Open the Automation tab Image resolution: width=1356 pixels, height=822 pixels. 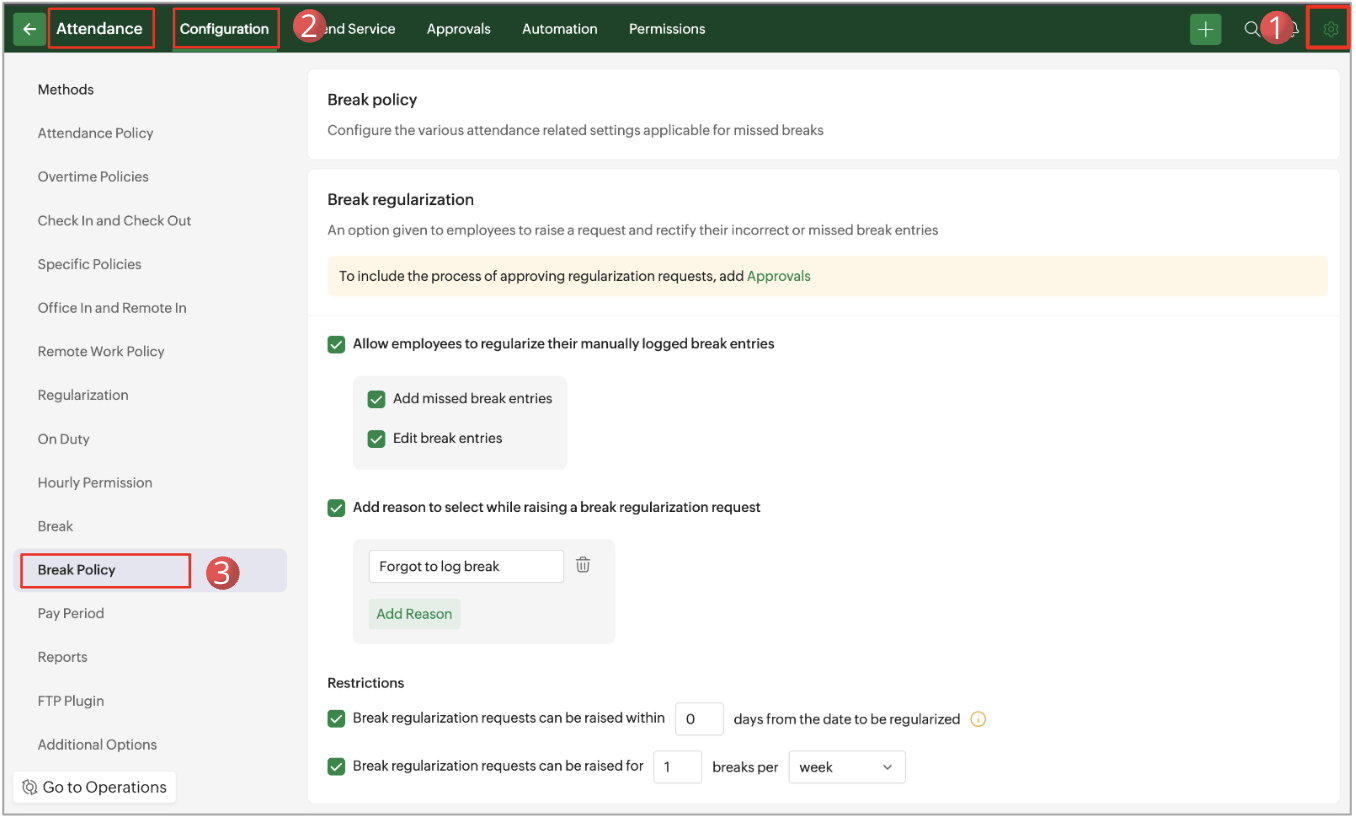(559, 29)
